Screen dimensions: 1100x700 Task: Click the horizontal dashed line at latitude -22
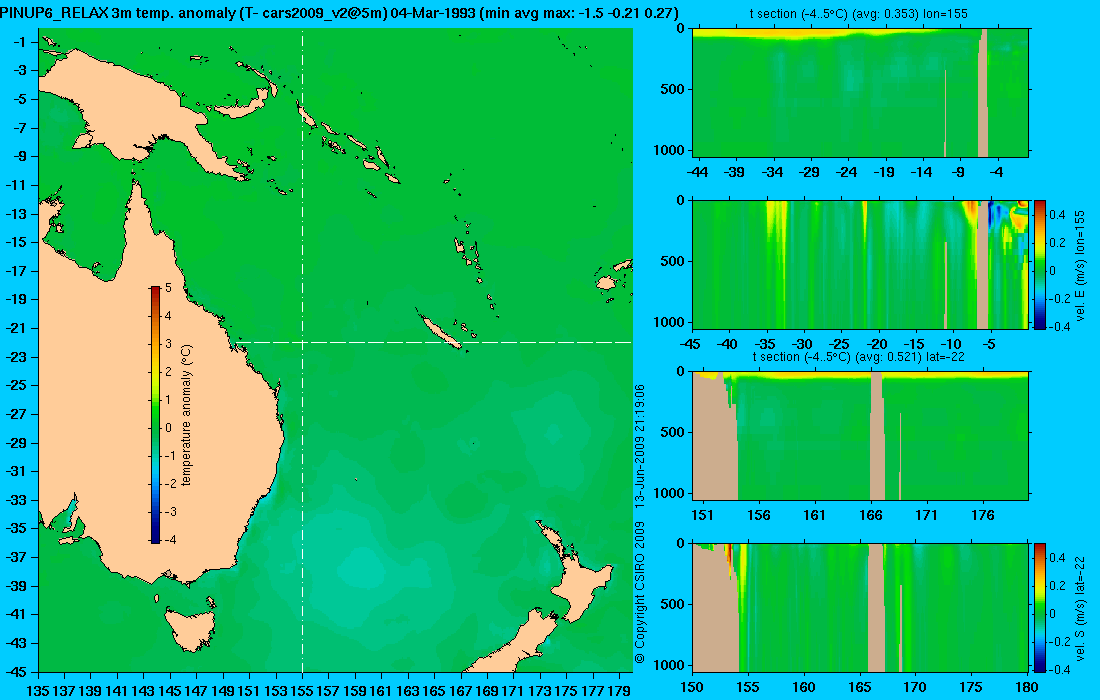tap(434, 342)
